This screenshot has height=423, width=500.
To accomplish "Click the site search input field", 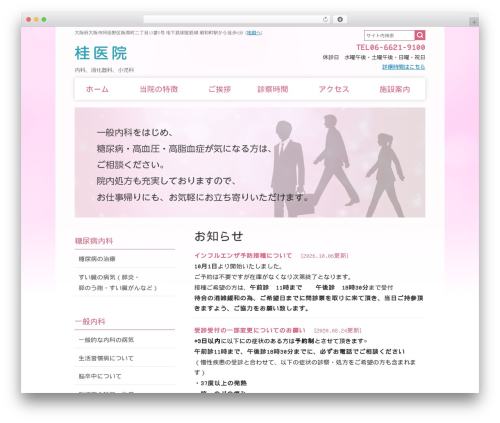I will 389,35.
